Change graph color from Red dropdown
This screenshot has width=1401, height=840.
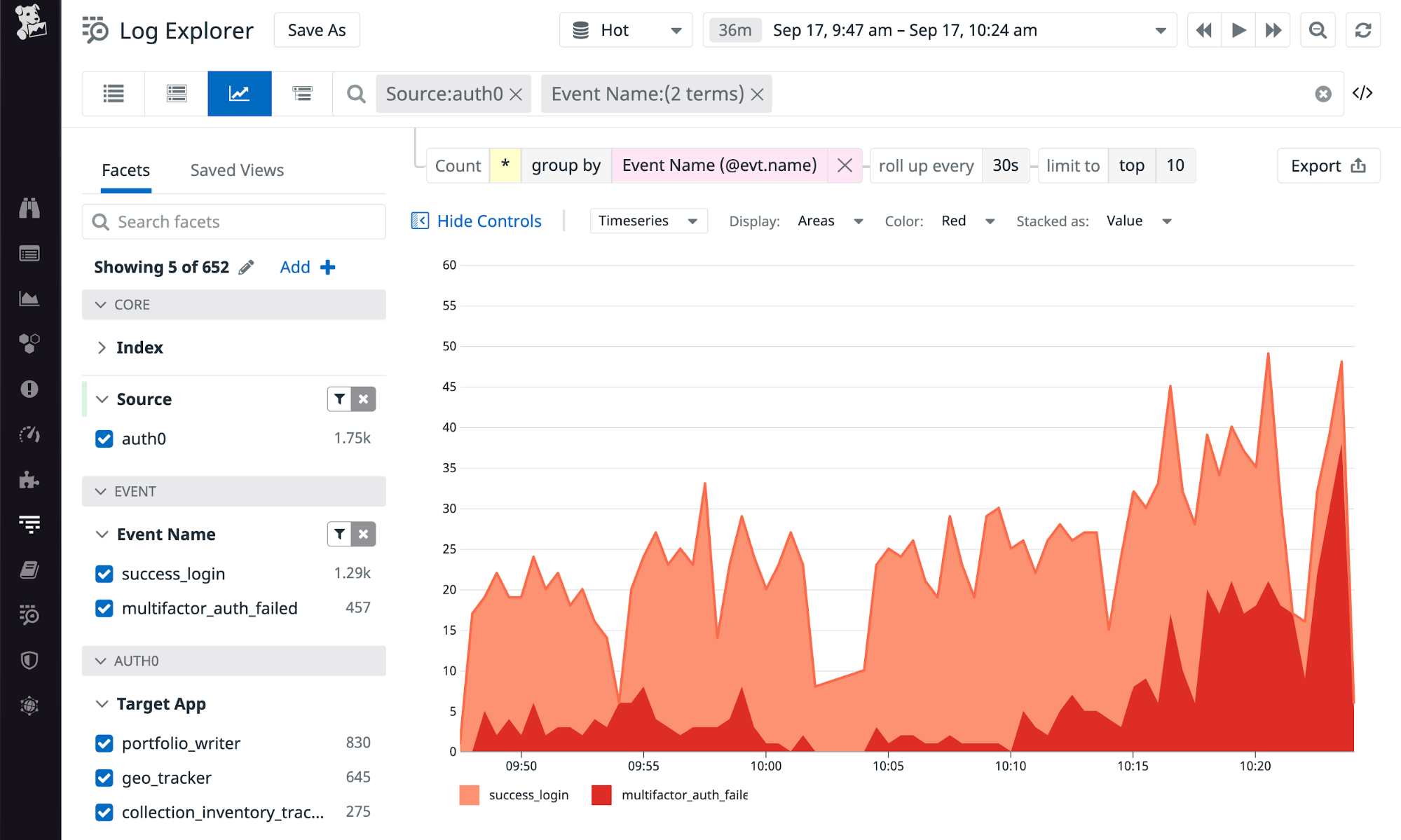tap(969, 221)
